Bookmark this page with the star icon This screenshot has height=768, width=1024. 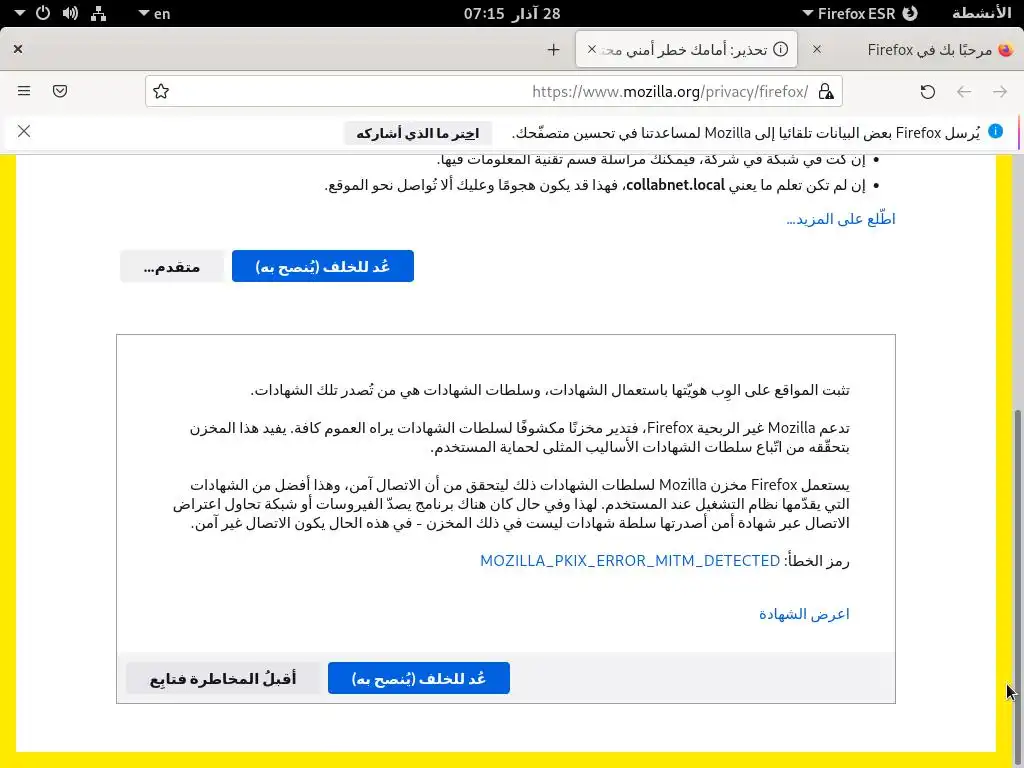(161, 91)
